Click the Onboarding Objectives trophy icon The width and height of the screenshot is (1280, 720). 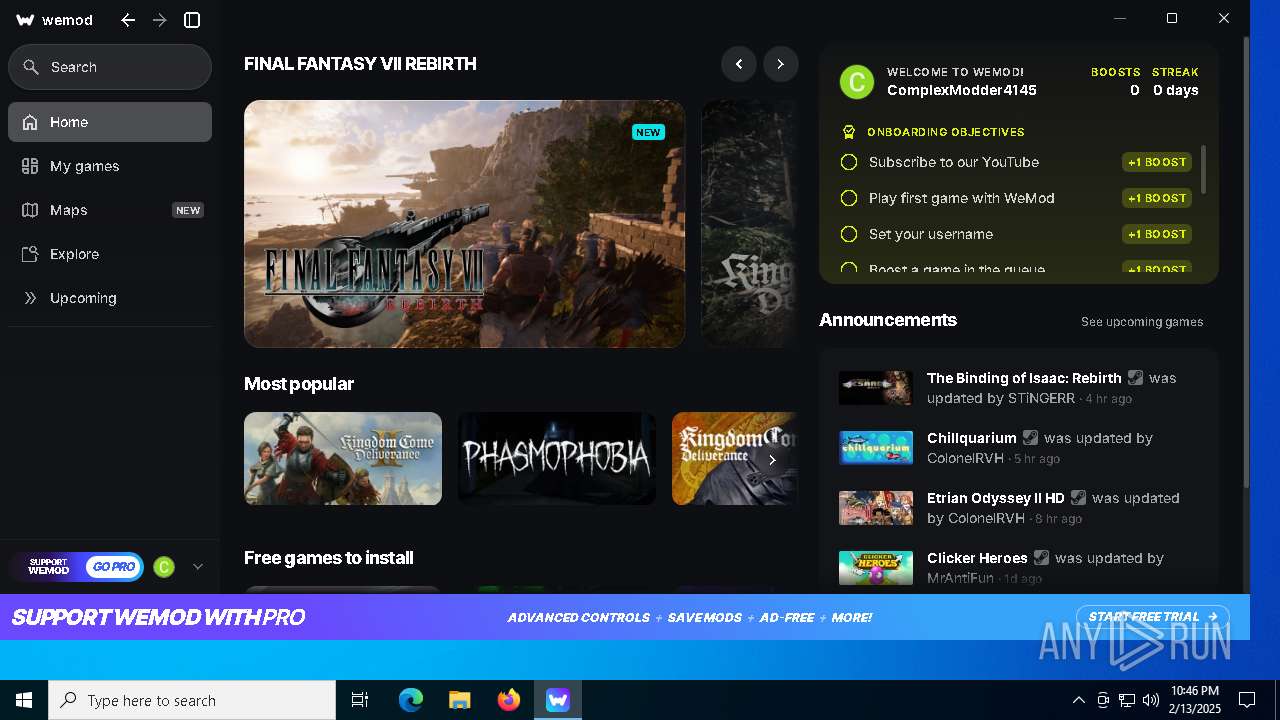click(849, 132)
